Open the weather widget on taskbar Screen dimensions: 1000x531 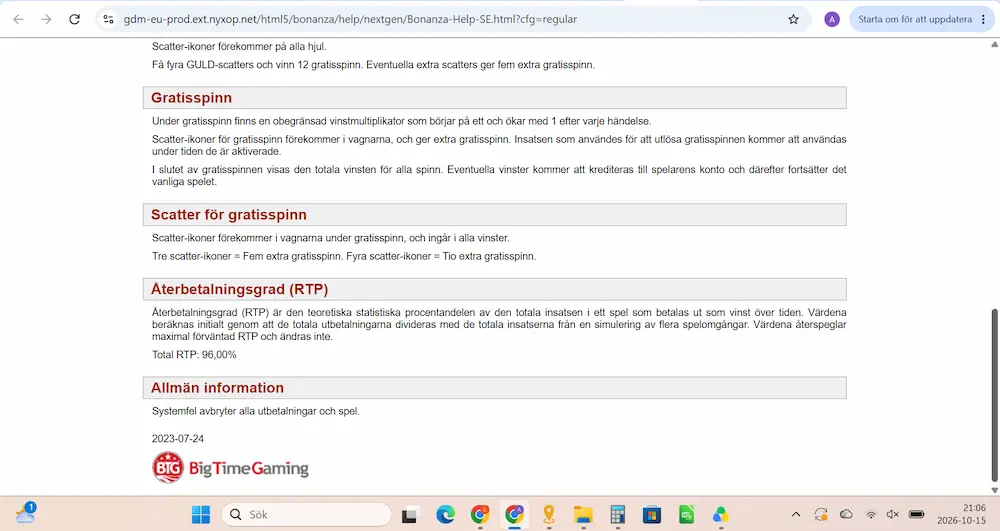coord(26,513)
